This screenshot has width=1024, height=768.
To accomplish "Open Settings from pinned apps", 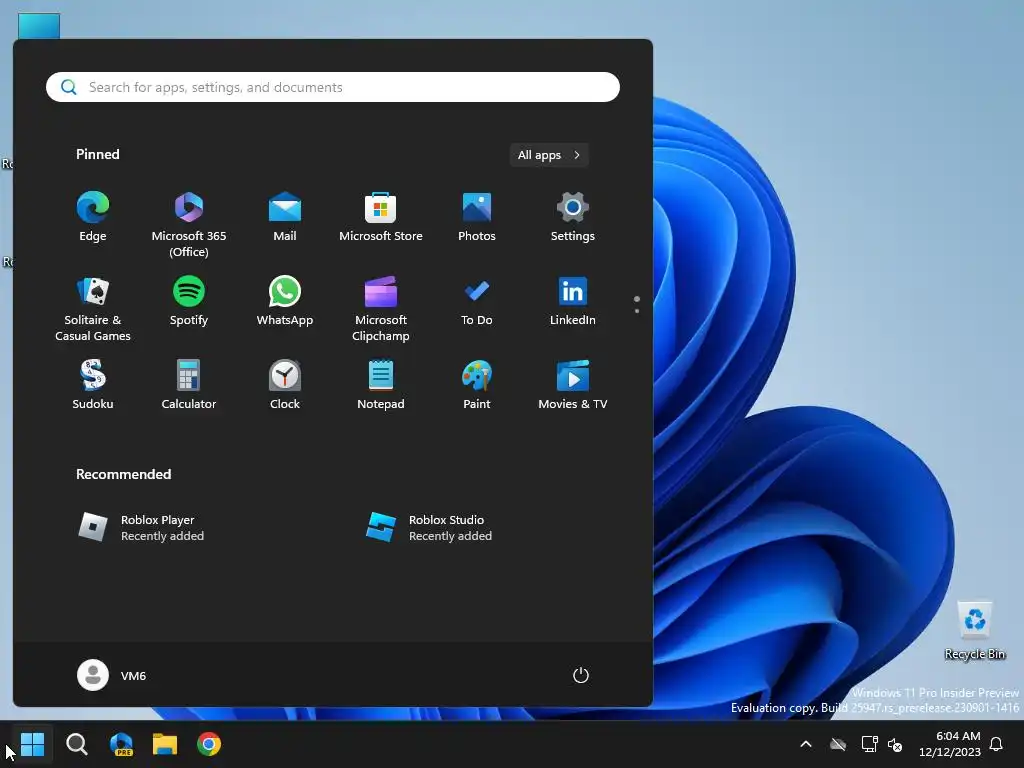I will 573,217.
